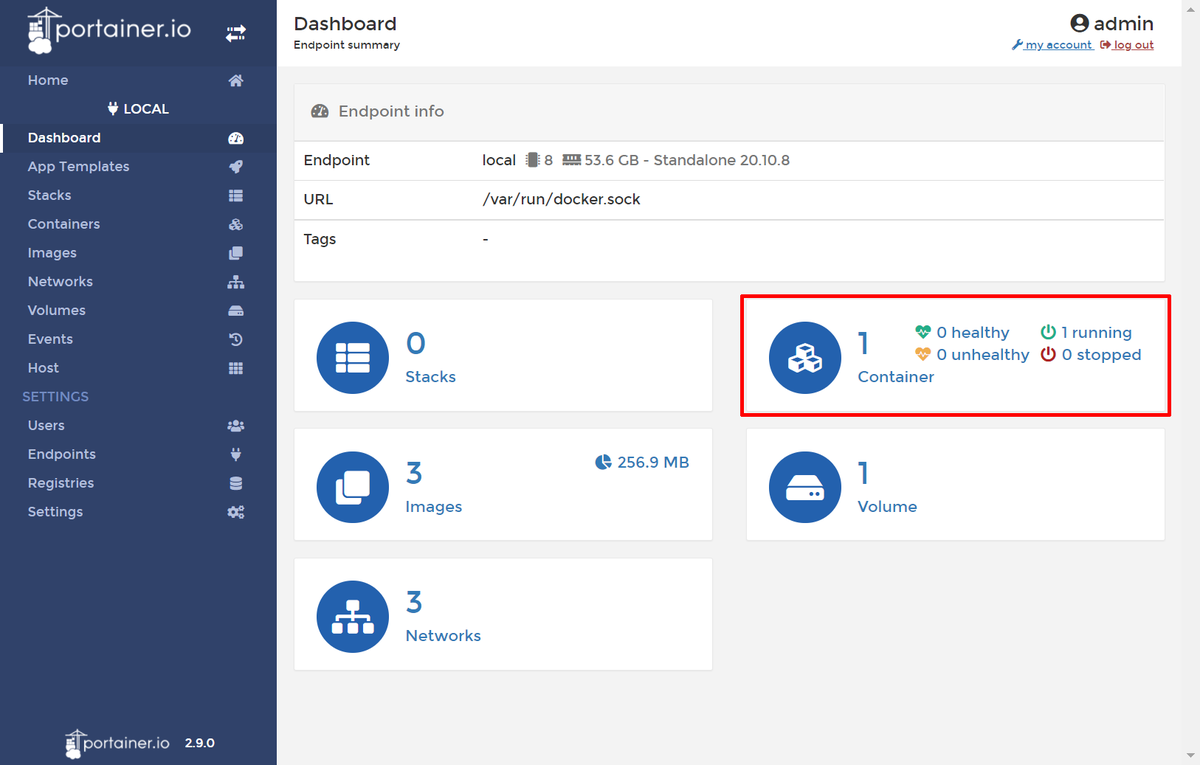
Task: Click the Networks sitemap icon in sidebar
Action: click(x=236, y=282)
